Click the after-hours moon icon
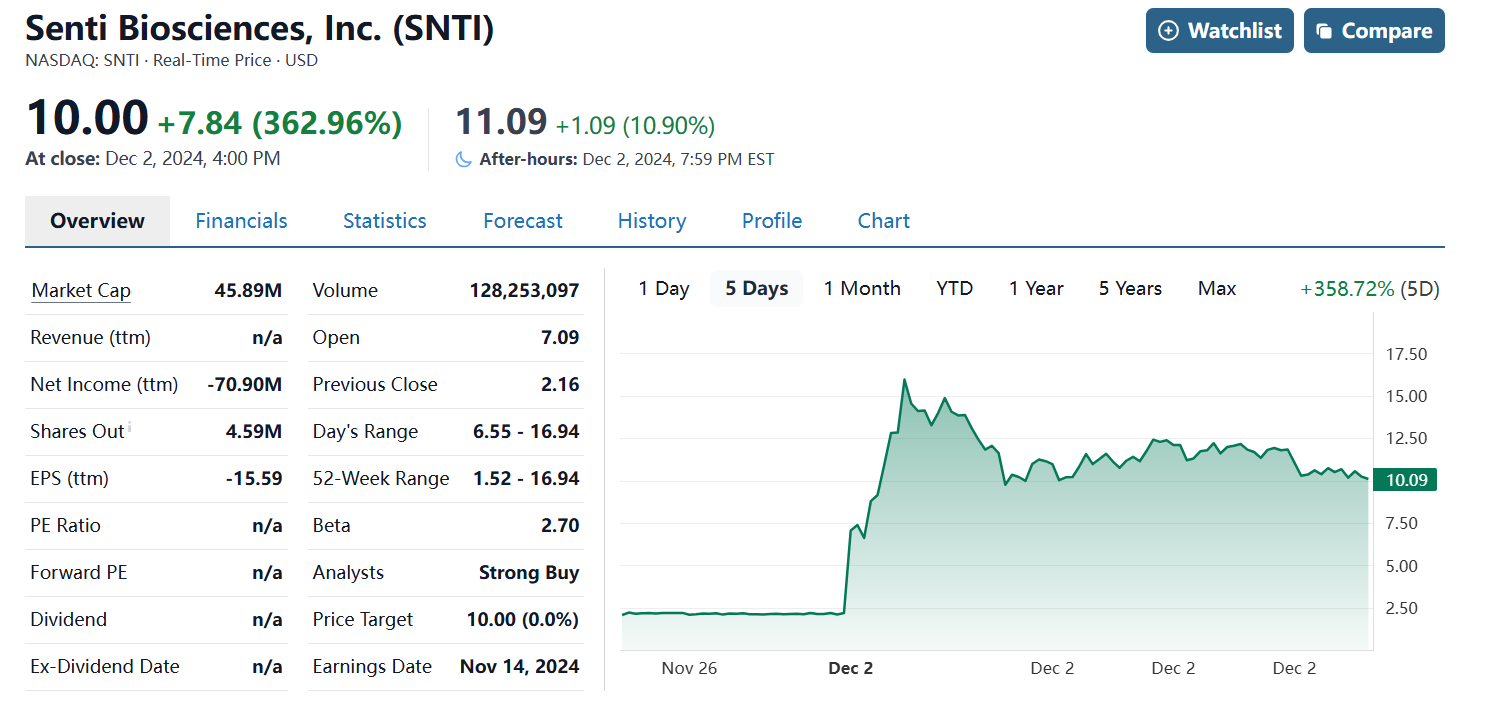 point(463,159)
